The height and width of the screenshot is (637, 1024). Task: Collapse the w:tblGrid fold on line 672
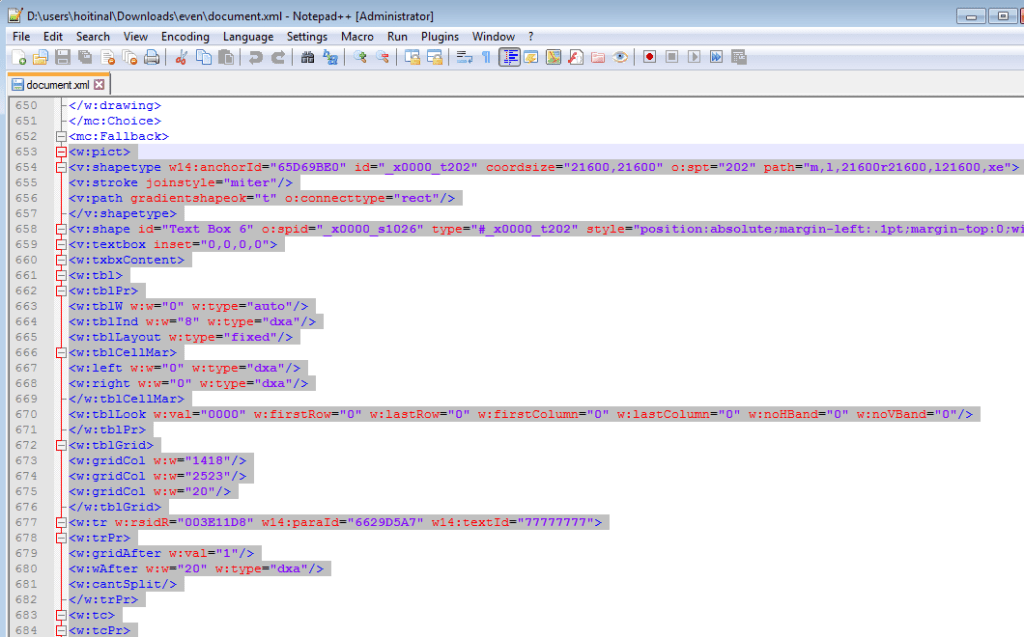pos(62,444)
